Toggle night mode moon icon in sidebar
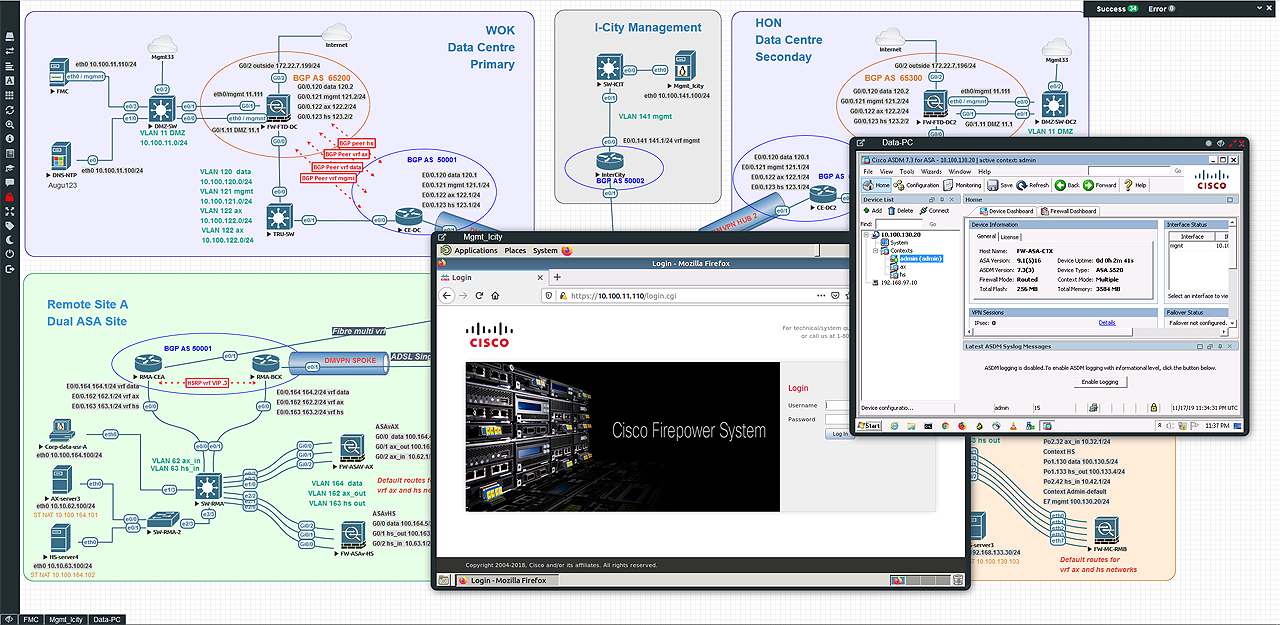The image size is (1280, 625). pyautogui.click(x=9, y=240)
